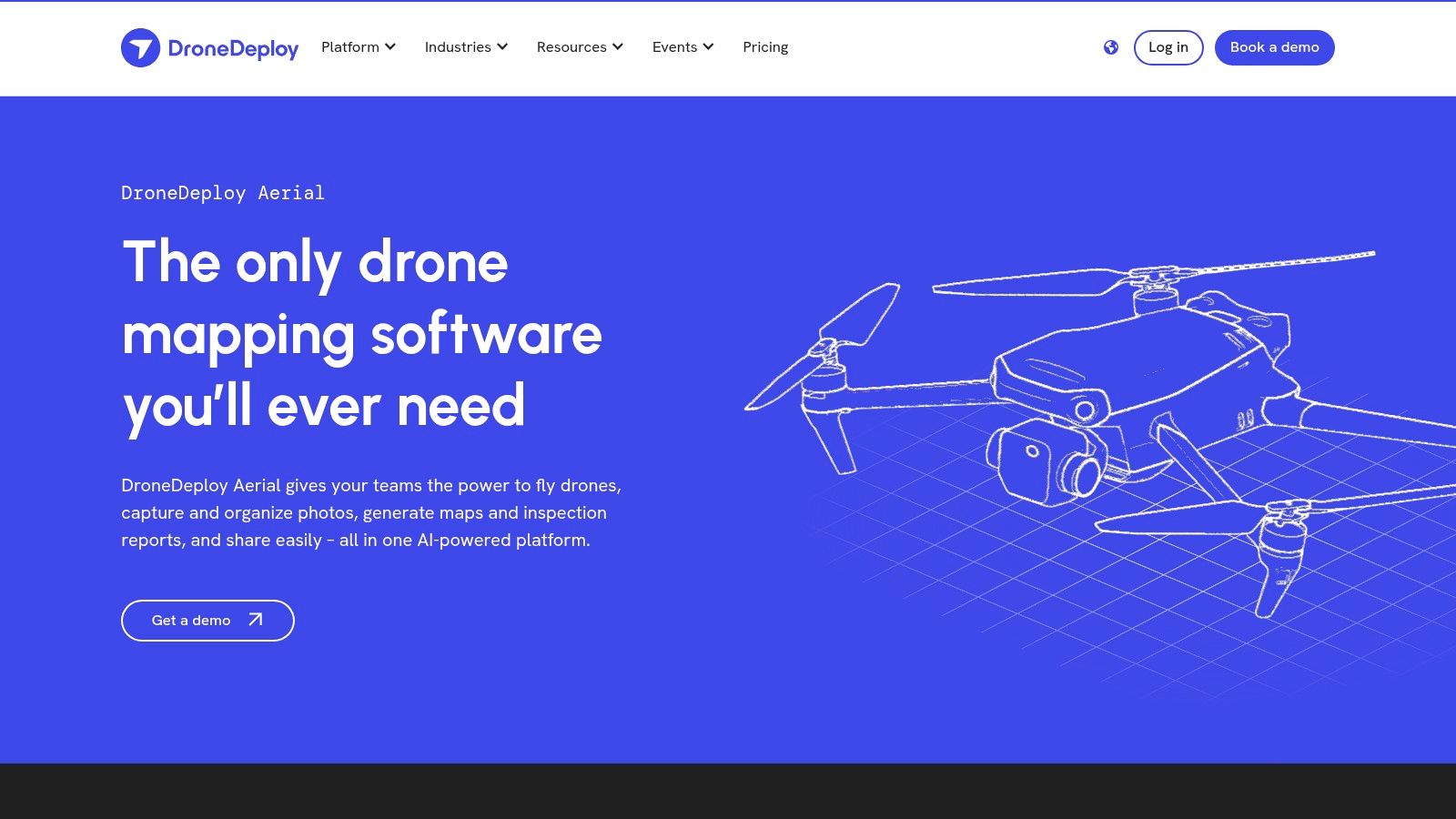Click the Log in button

click(x=1168, y=47)
